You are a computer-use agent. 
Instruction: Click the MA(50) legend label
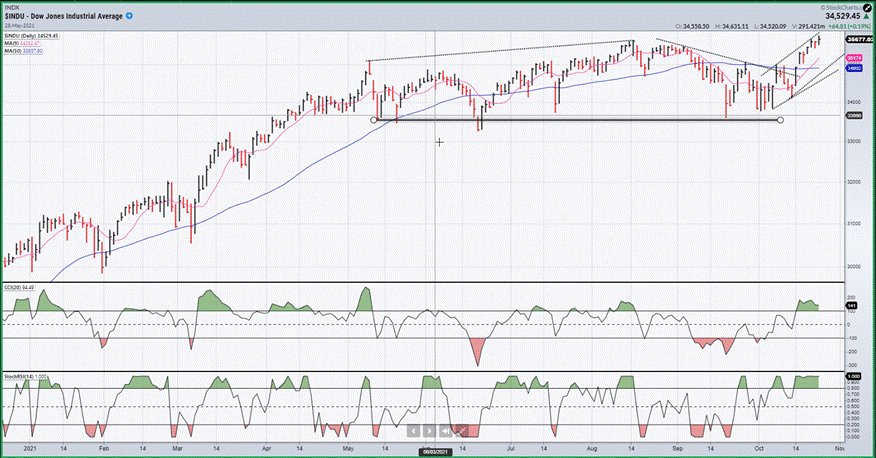23,51
